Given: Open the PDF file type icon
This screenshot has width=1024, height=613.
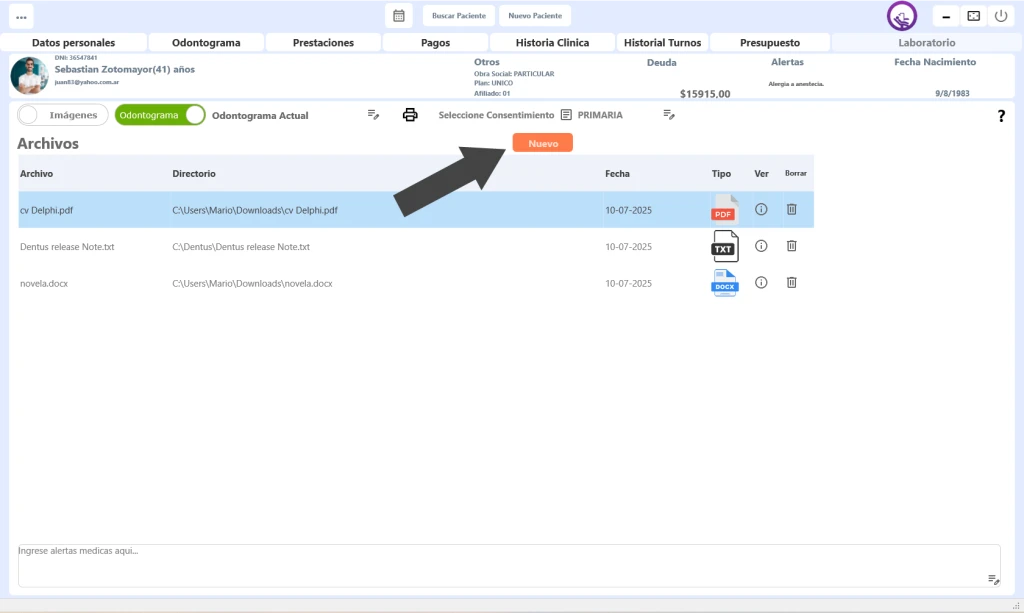Looking at the screenshot, I should click(x=724, y=208).
